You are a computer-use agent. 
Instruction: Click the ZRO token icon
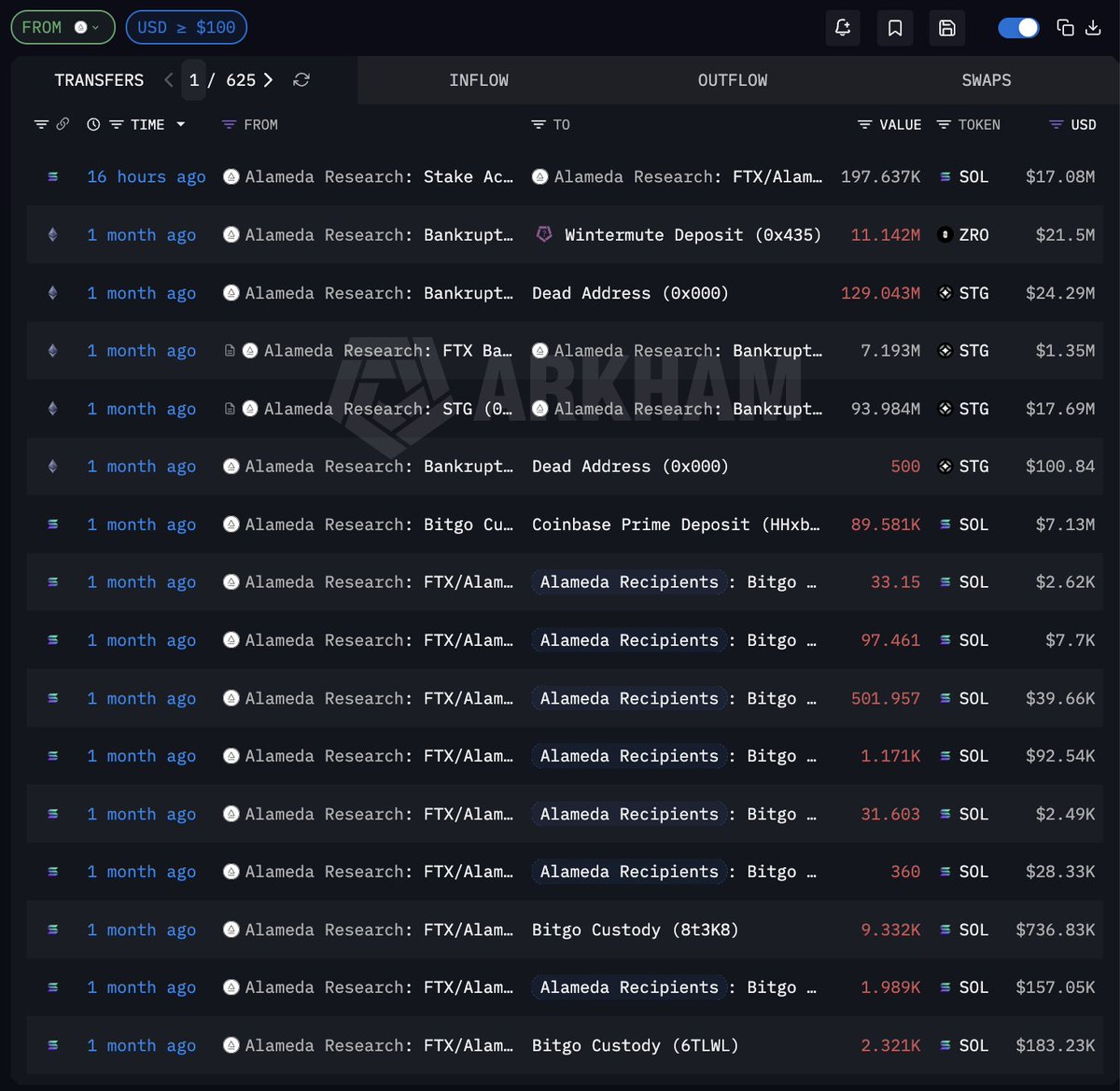945,235
